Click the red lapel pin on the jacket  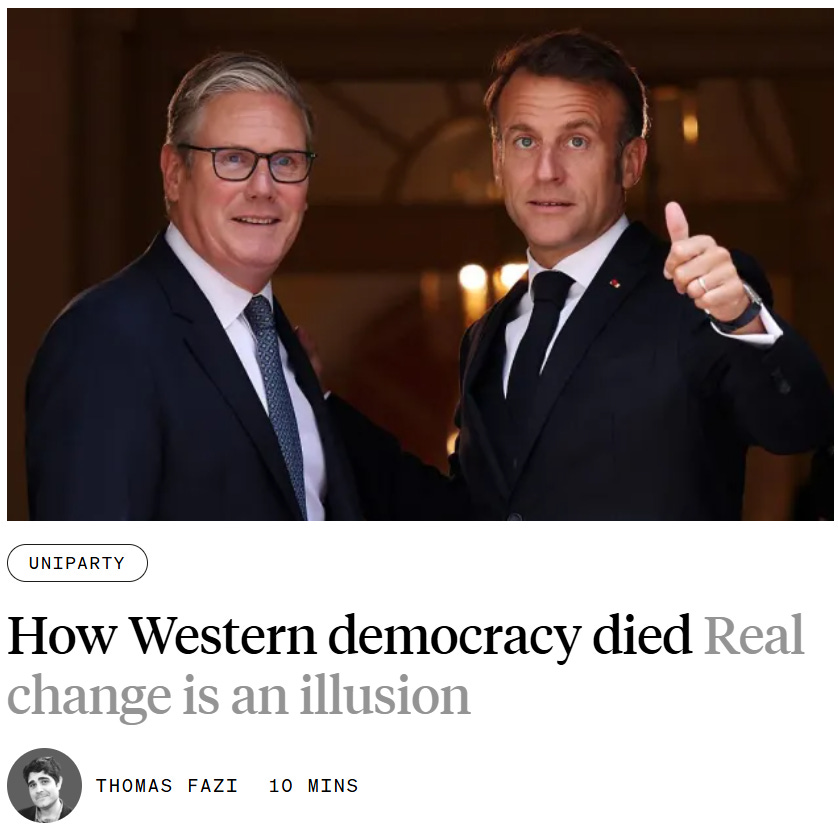tap(616, 283)
